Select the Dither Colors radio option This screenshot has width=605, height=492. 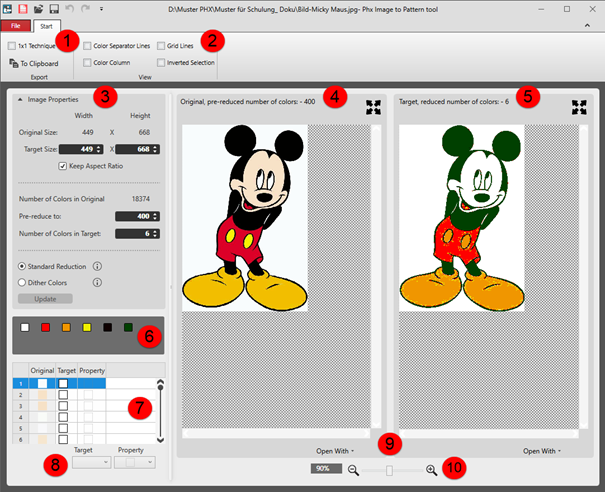22,282
